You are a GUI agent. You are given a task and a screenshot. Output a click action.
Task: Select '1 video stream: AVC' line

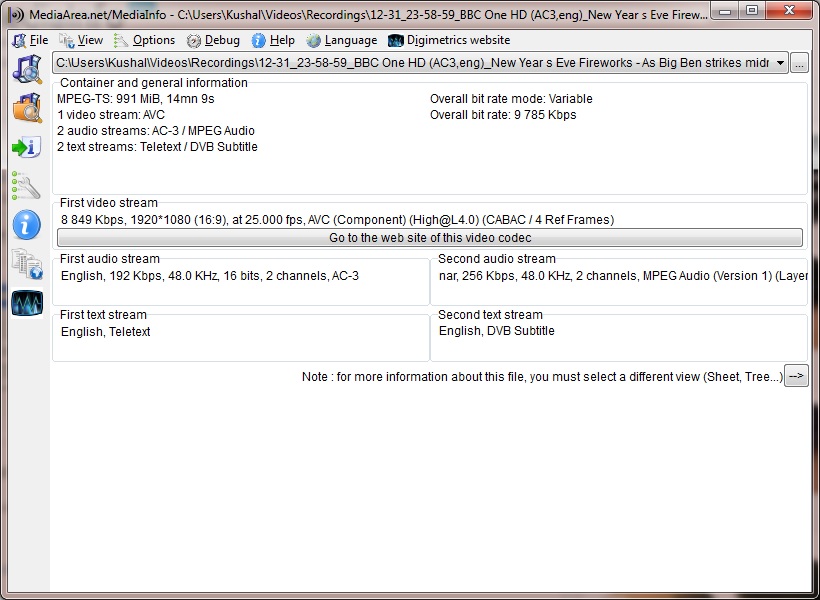pos(111,115)
